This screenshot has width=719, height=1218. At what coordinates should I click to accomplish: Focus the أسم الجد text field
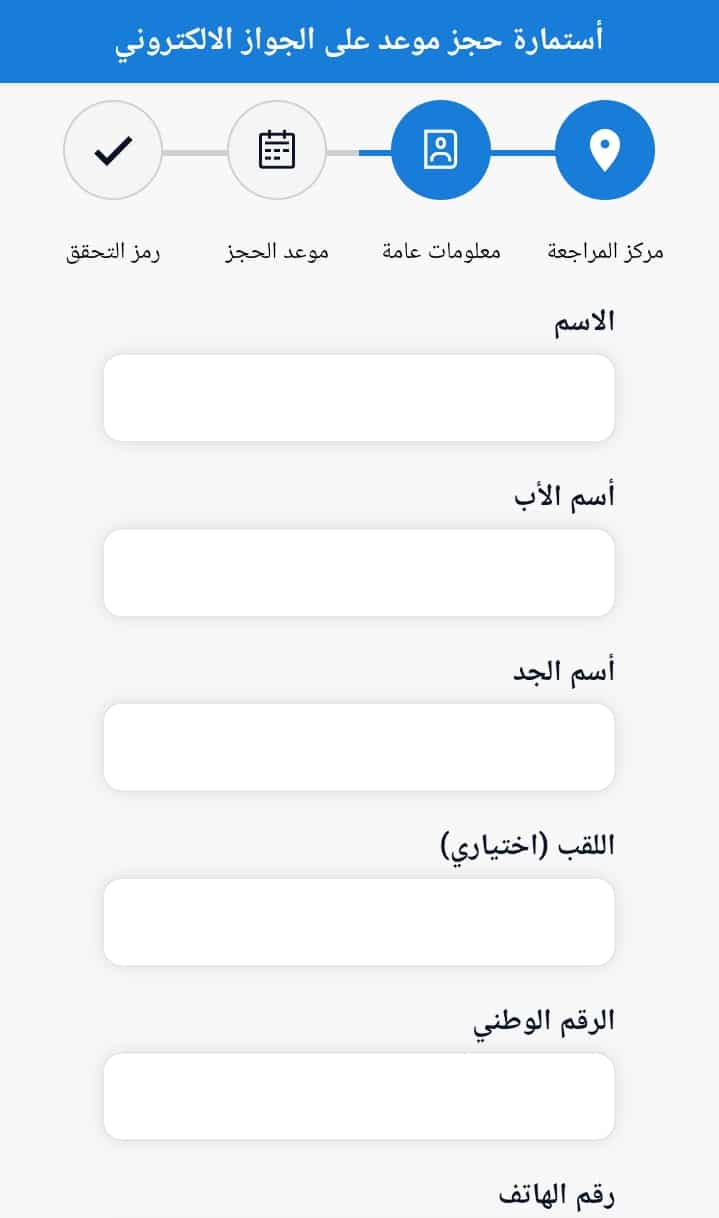point(358,747)
